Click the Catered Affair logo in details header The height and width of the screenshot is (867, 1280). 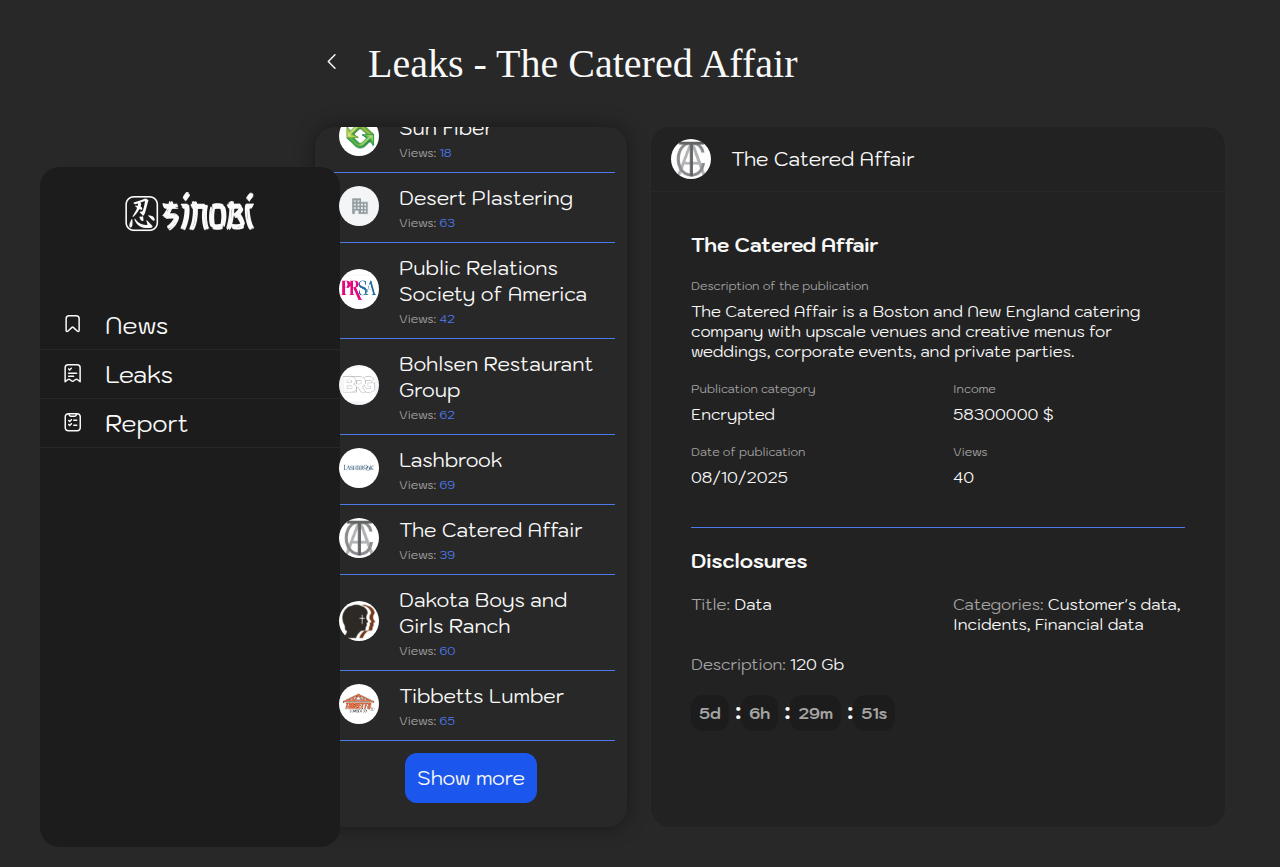691,159
